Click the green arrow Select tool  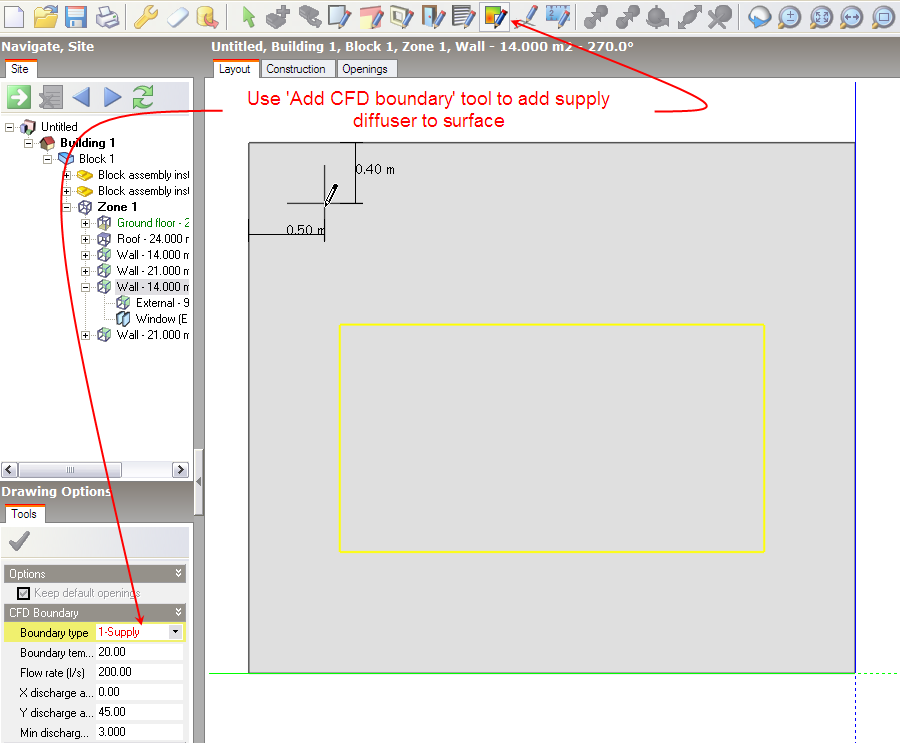(248, 16)
